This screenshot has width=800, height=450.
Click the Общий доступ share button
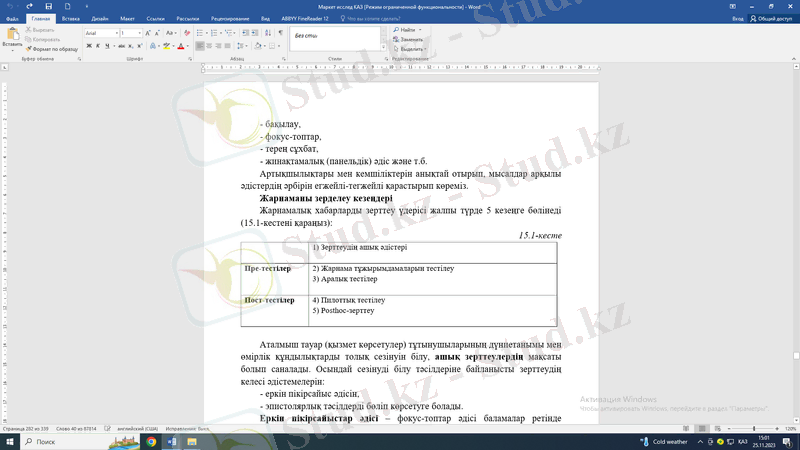(x=771, y=19)
